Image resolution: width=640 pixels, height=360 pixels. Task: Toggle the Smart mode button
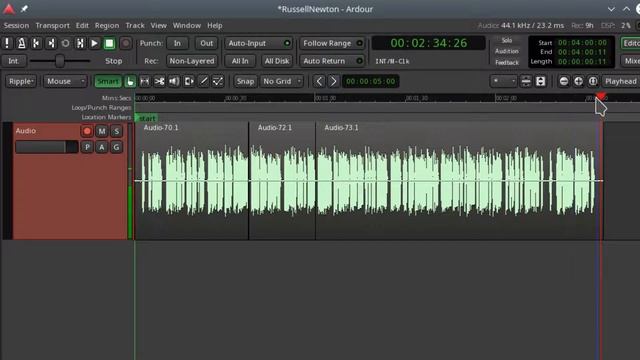point(108,81)
